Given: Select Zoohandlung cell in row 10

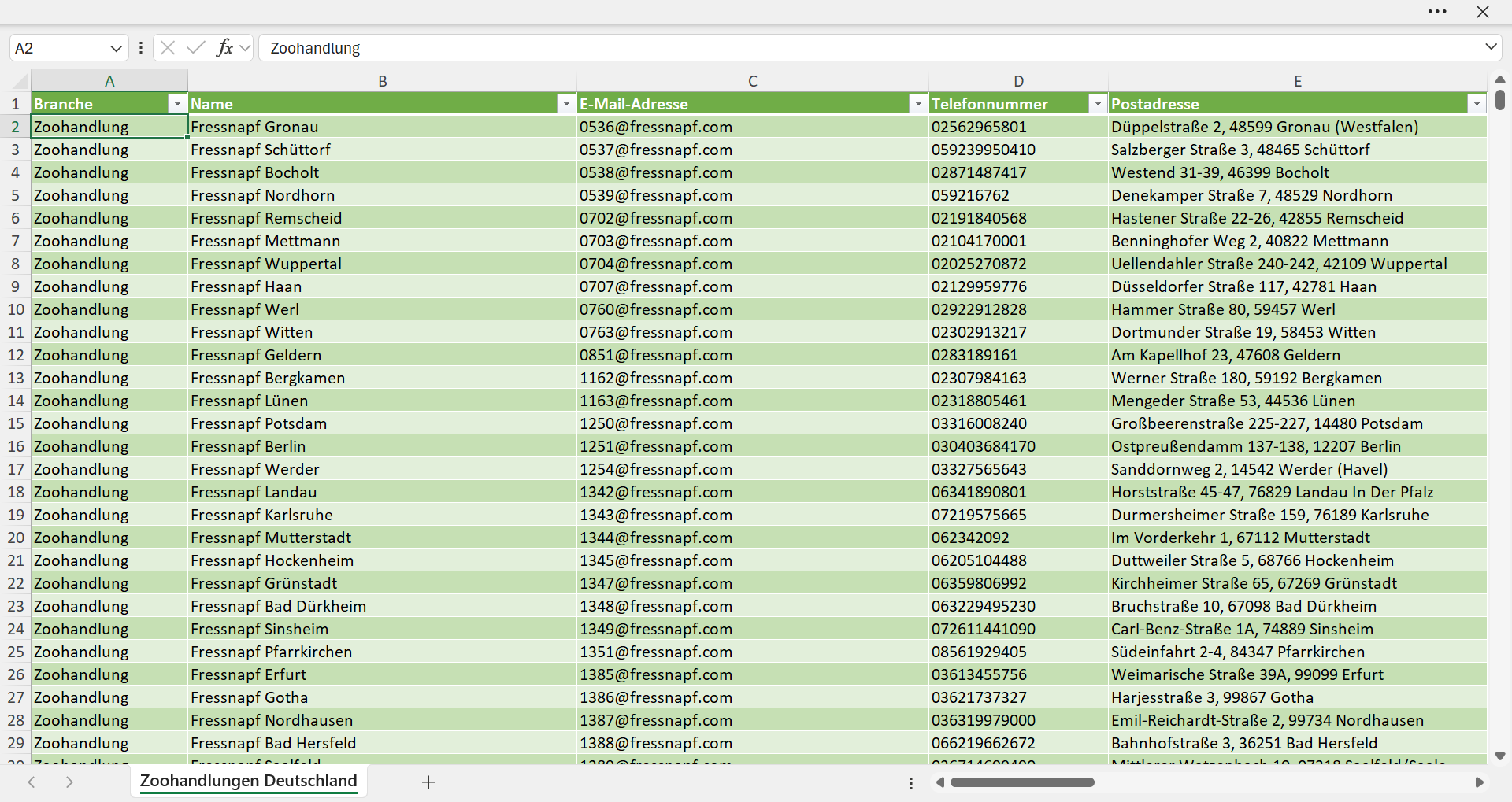Looking at the screenshot, I should [x=109, y=309].
